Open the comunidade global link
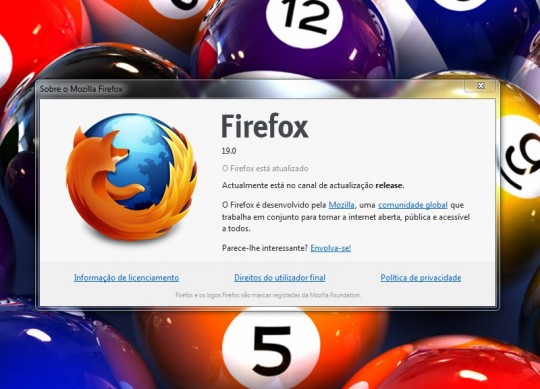The image size is (540, 389). click(x=413, y=205)
